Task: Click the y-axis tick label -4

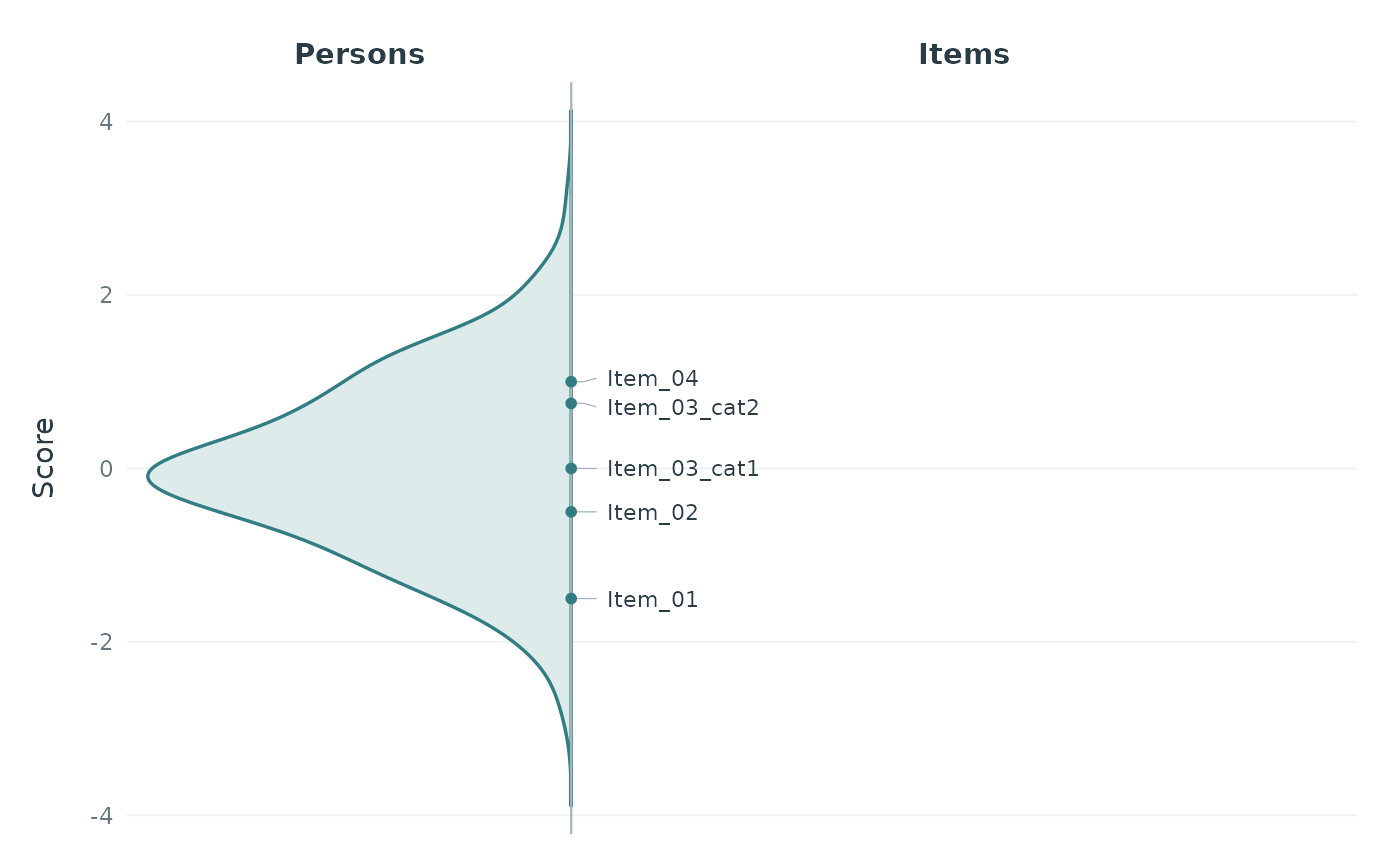Action: (101, 815)
